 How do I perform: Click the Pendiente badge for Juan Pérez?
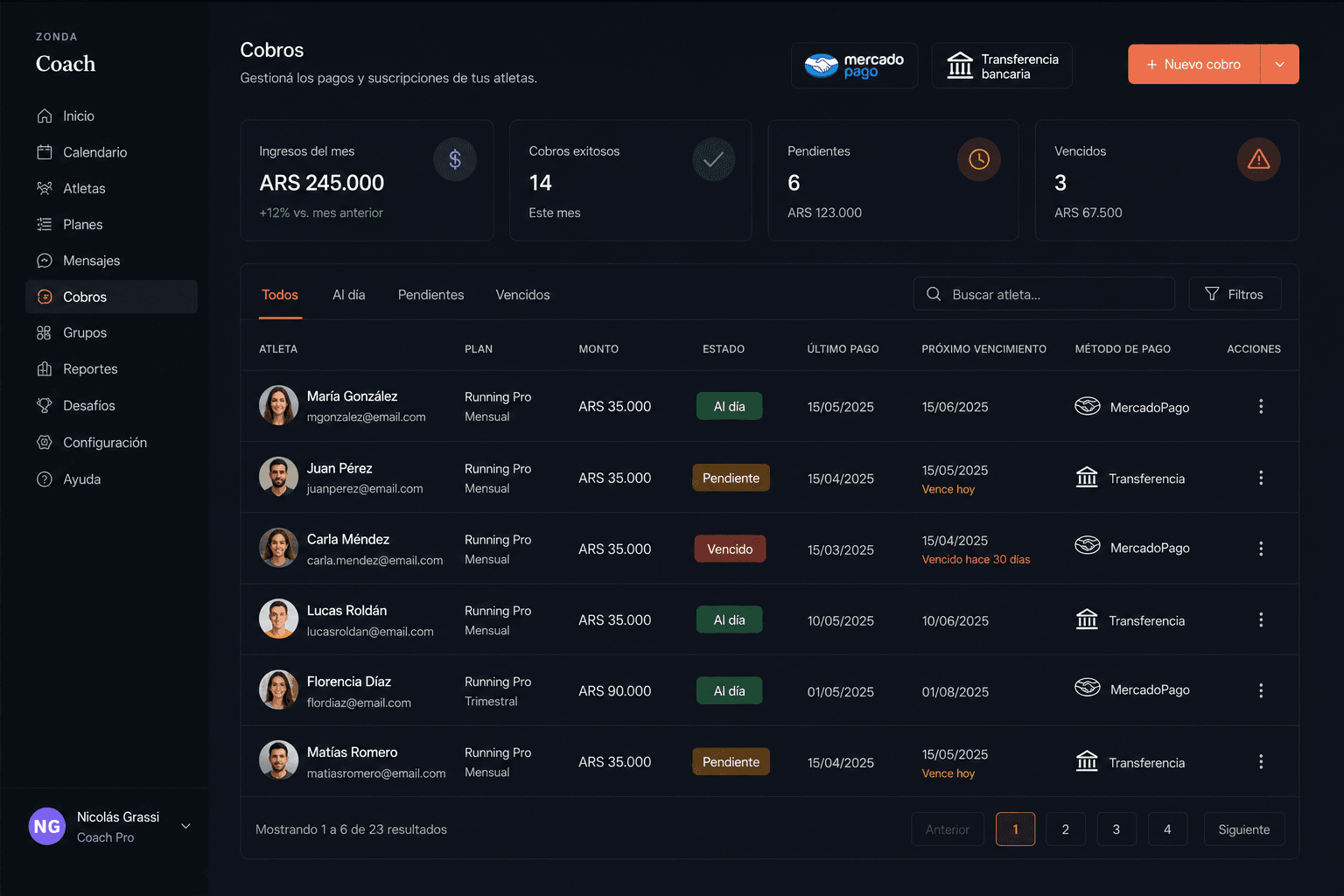tap(731, 478)
